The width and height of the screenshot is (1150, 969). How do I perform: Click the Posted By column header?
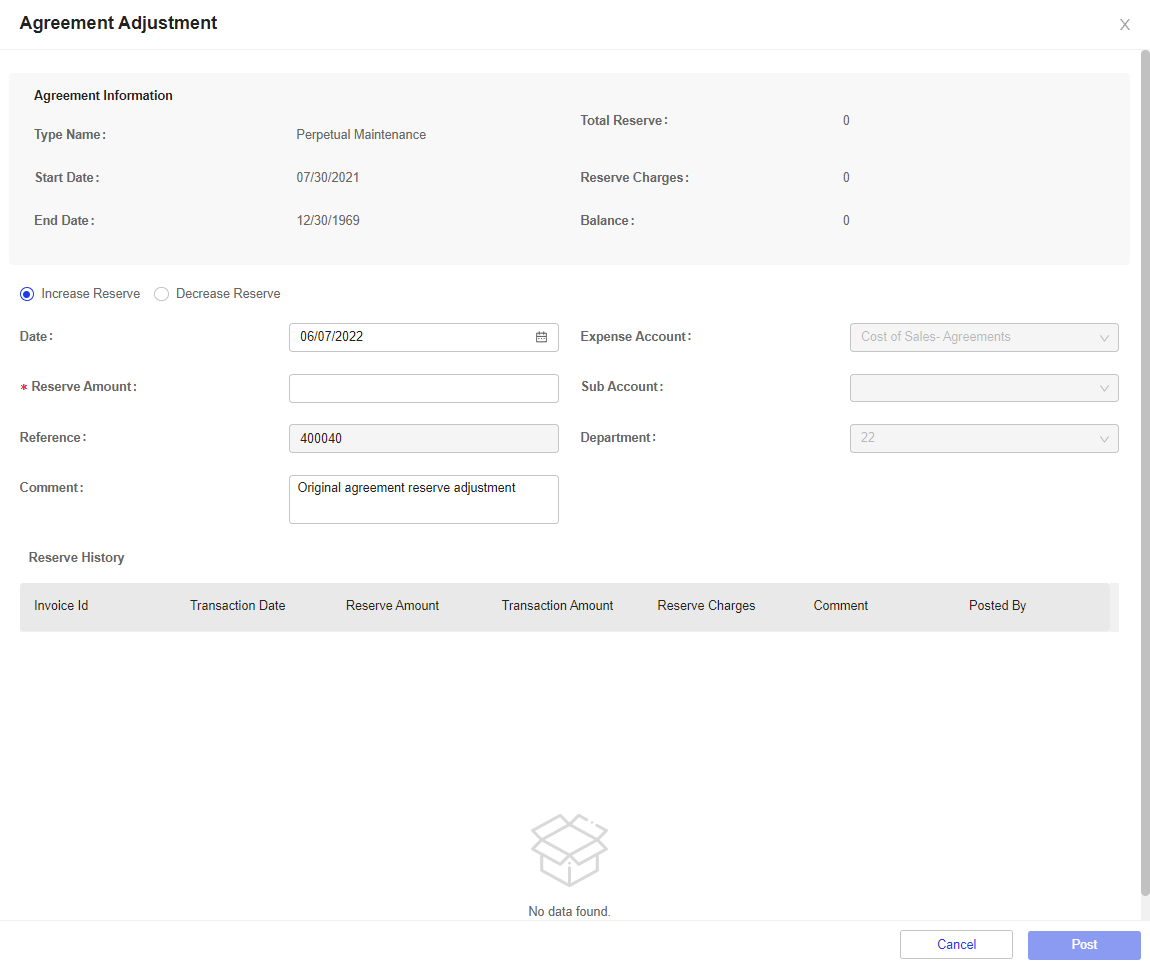996,605
